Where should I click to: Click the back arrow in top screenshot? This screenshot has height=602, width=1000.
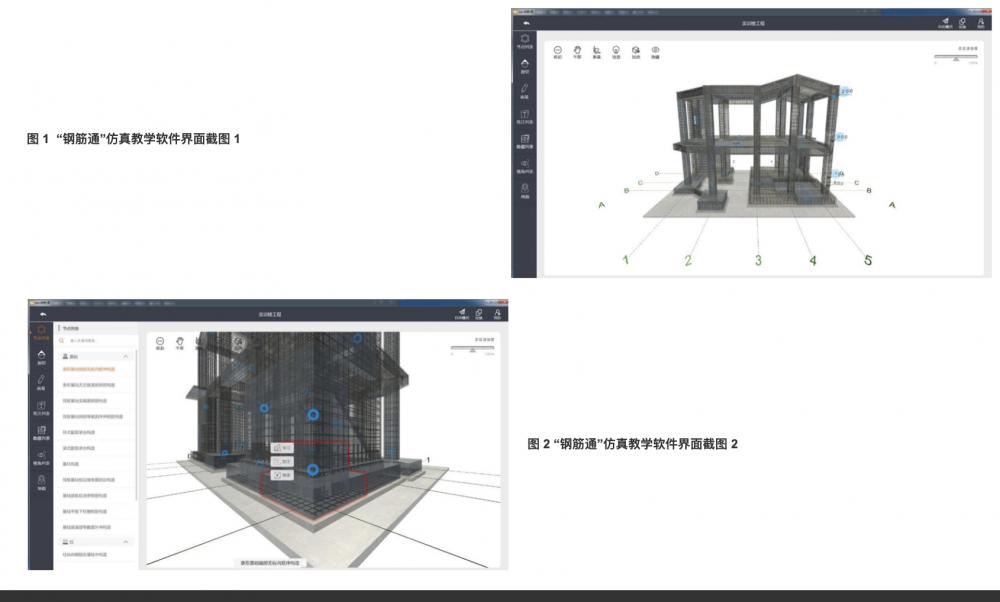pos(525,22)
